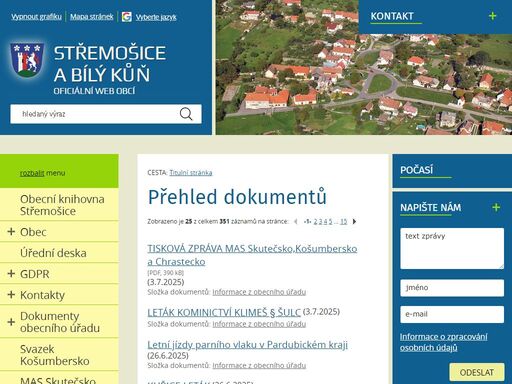Click the municipality coat of arms logo
The image size is (512, 384).
click(x=27, y=60)
